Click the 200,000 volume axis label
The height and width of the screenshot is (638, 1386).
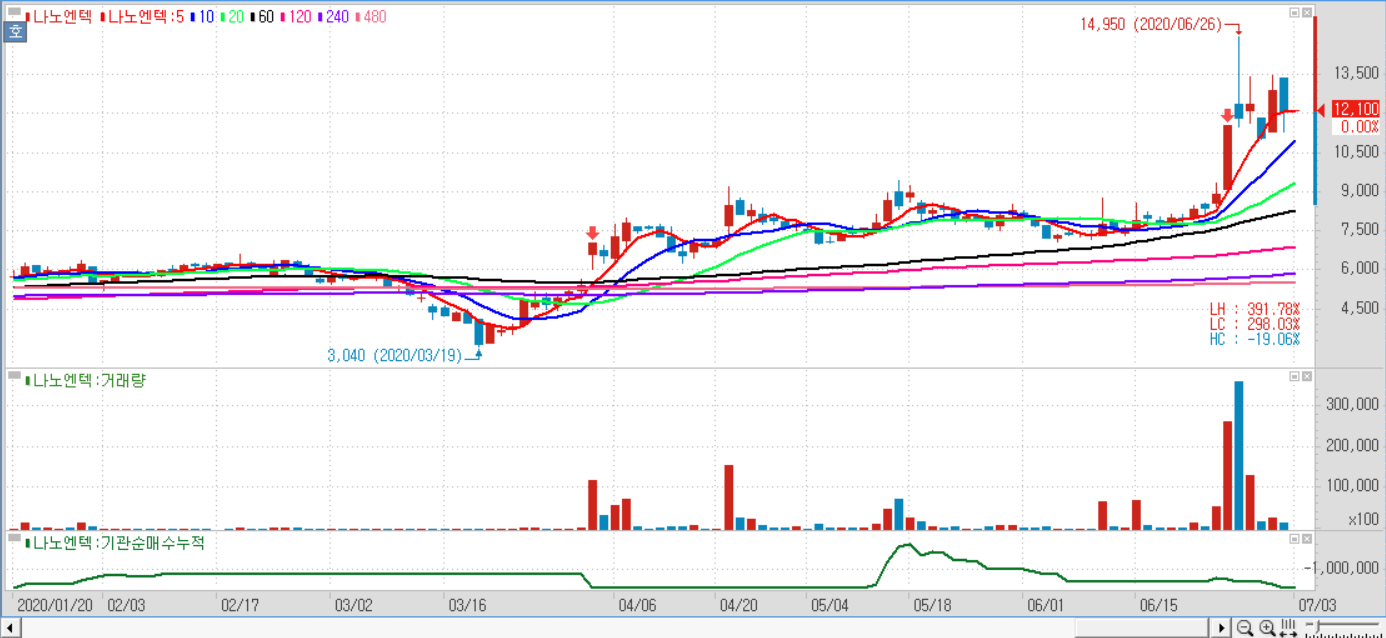click(1352, 445)
